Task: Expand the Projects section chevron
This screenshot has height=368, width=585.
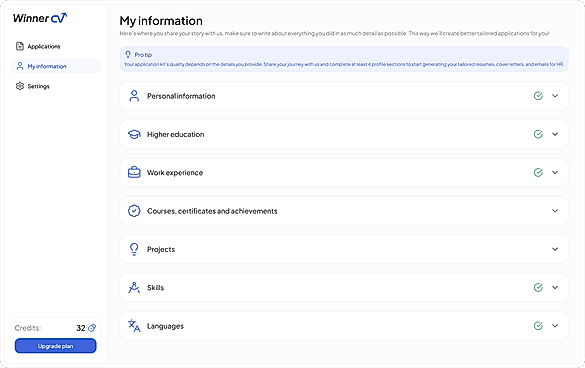Action: coord(555,249)
